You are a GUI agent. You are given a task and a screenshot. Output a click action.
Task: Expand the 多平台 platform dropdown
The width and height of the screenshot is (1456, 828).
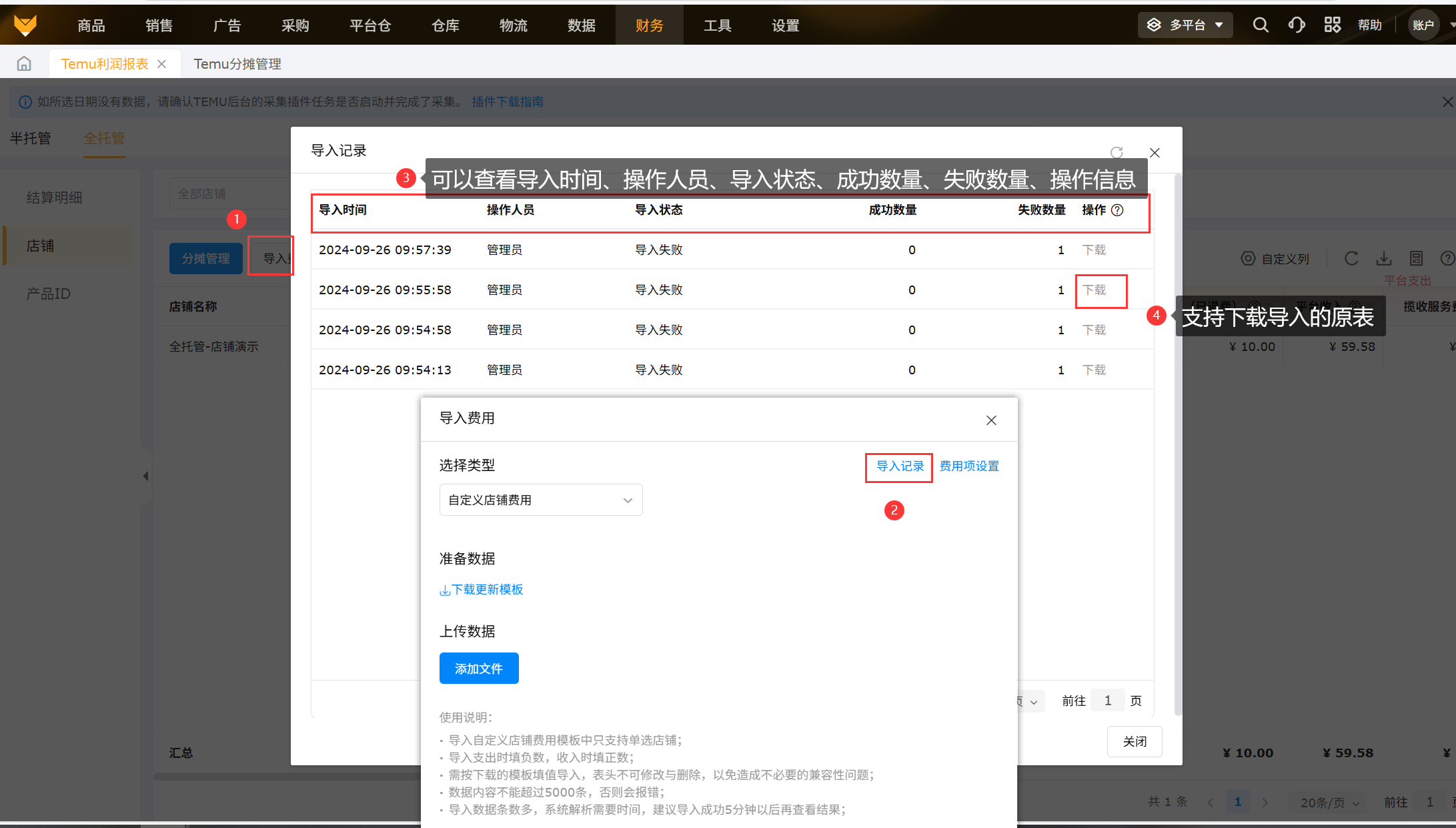click(1185, 25)
